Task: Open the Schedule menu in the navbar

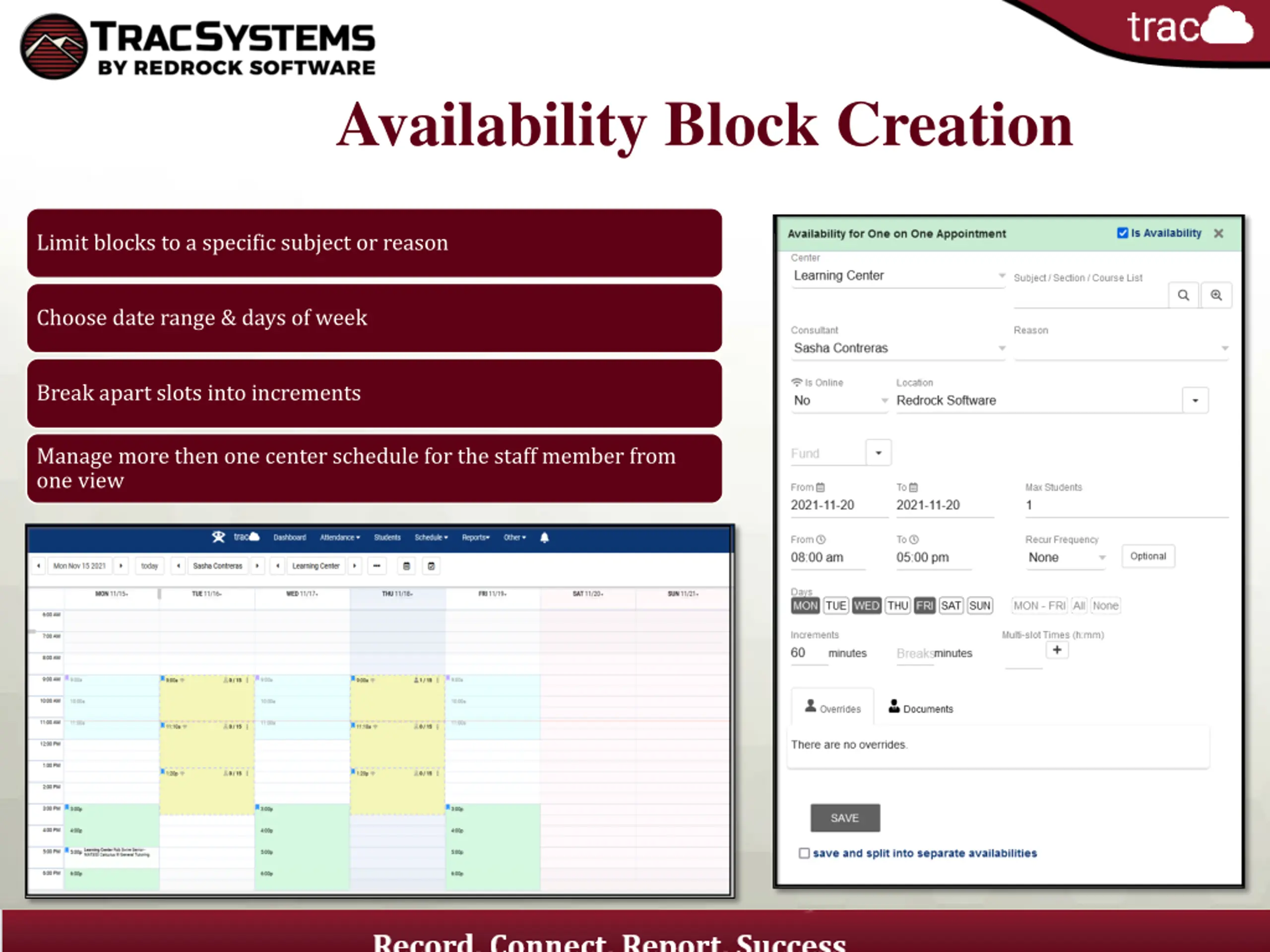Action: coord(431,537)
